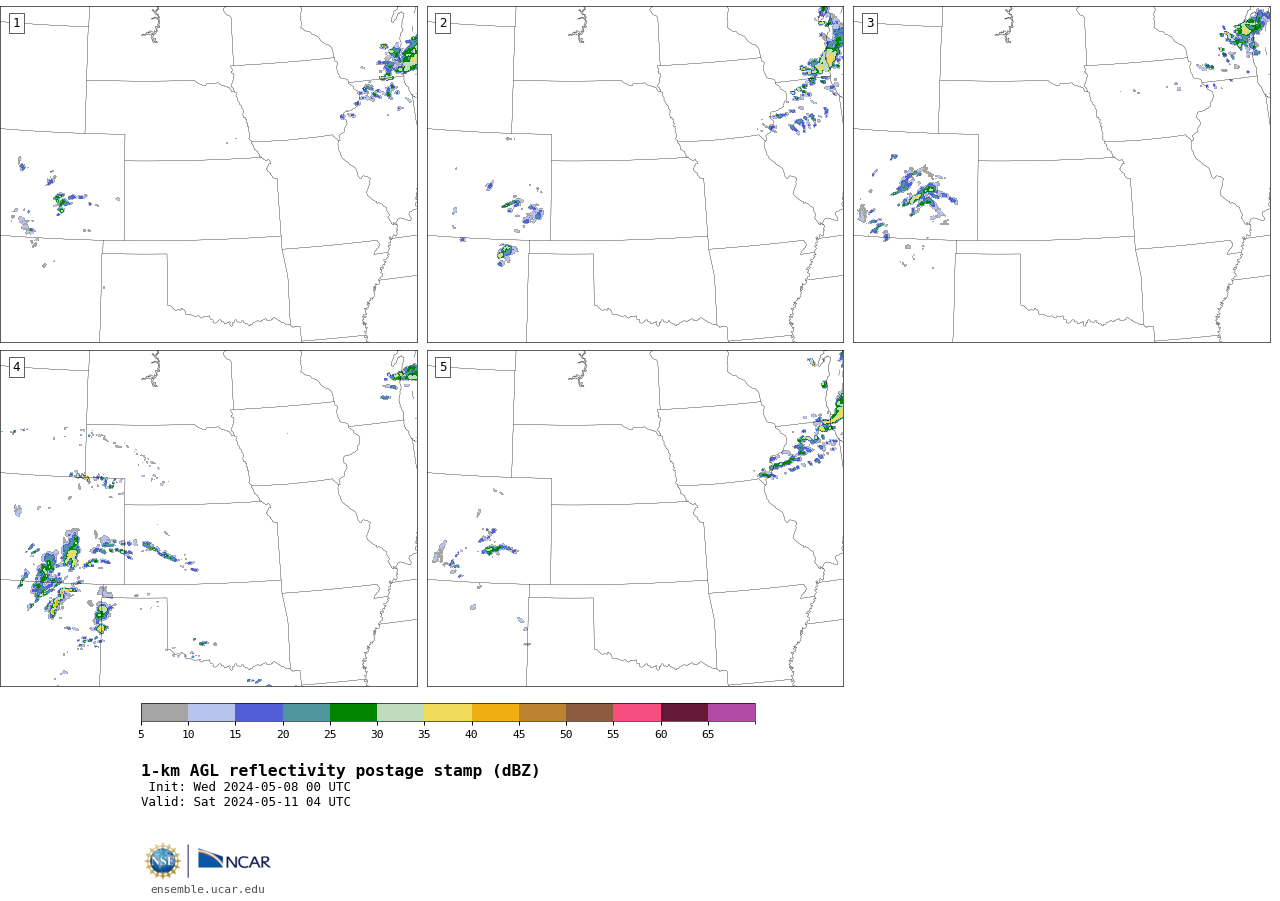1280x901 pixels.
Task: Open postage stamp panel number 5
Action: point(635,518)
